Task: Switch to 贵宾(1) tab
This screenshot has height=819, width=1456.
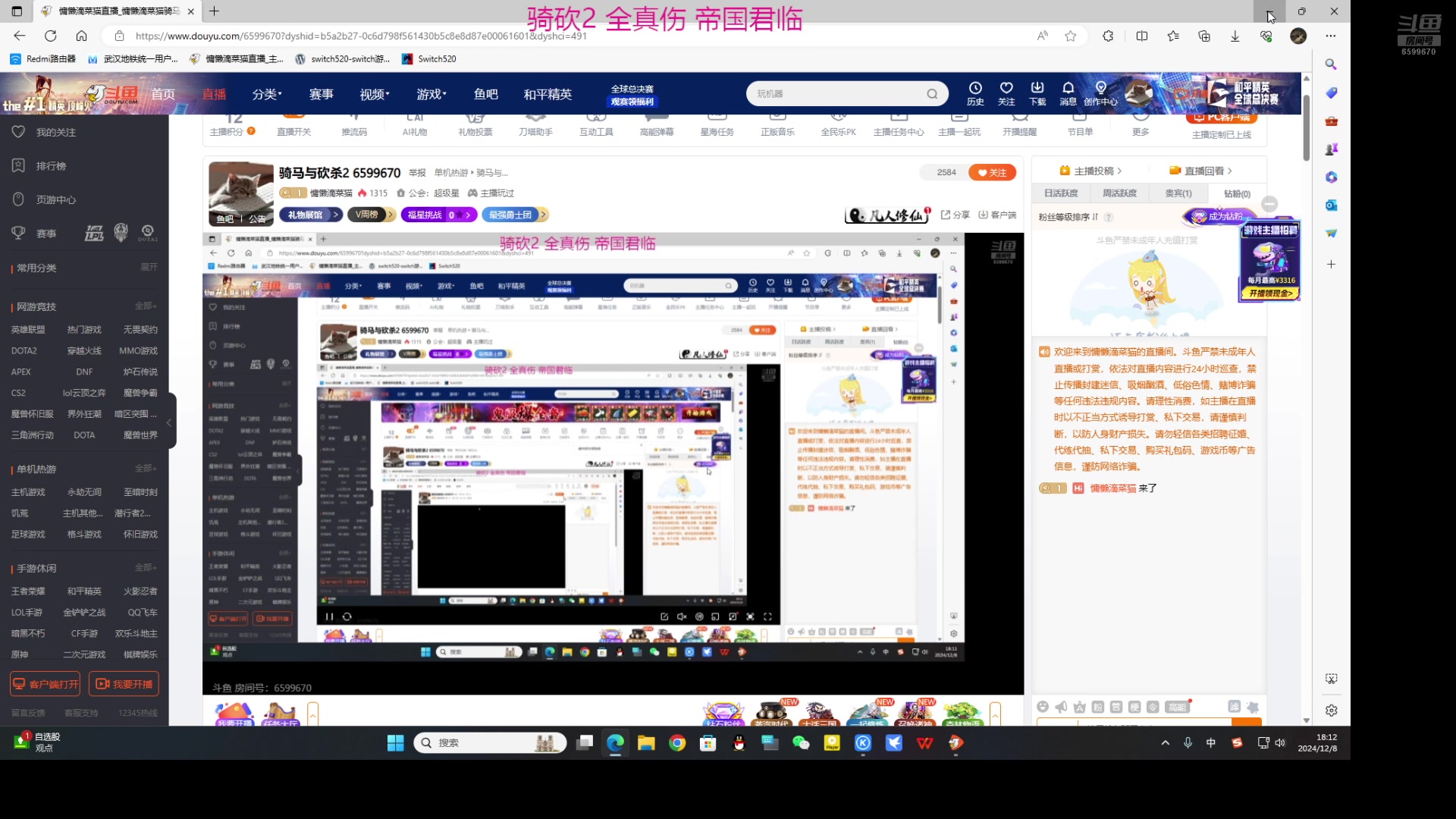Action: point(1178,193)
